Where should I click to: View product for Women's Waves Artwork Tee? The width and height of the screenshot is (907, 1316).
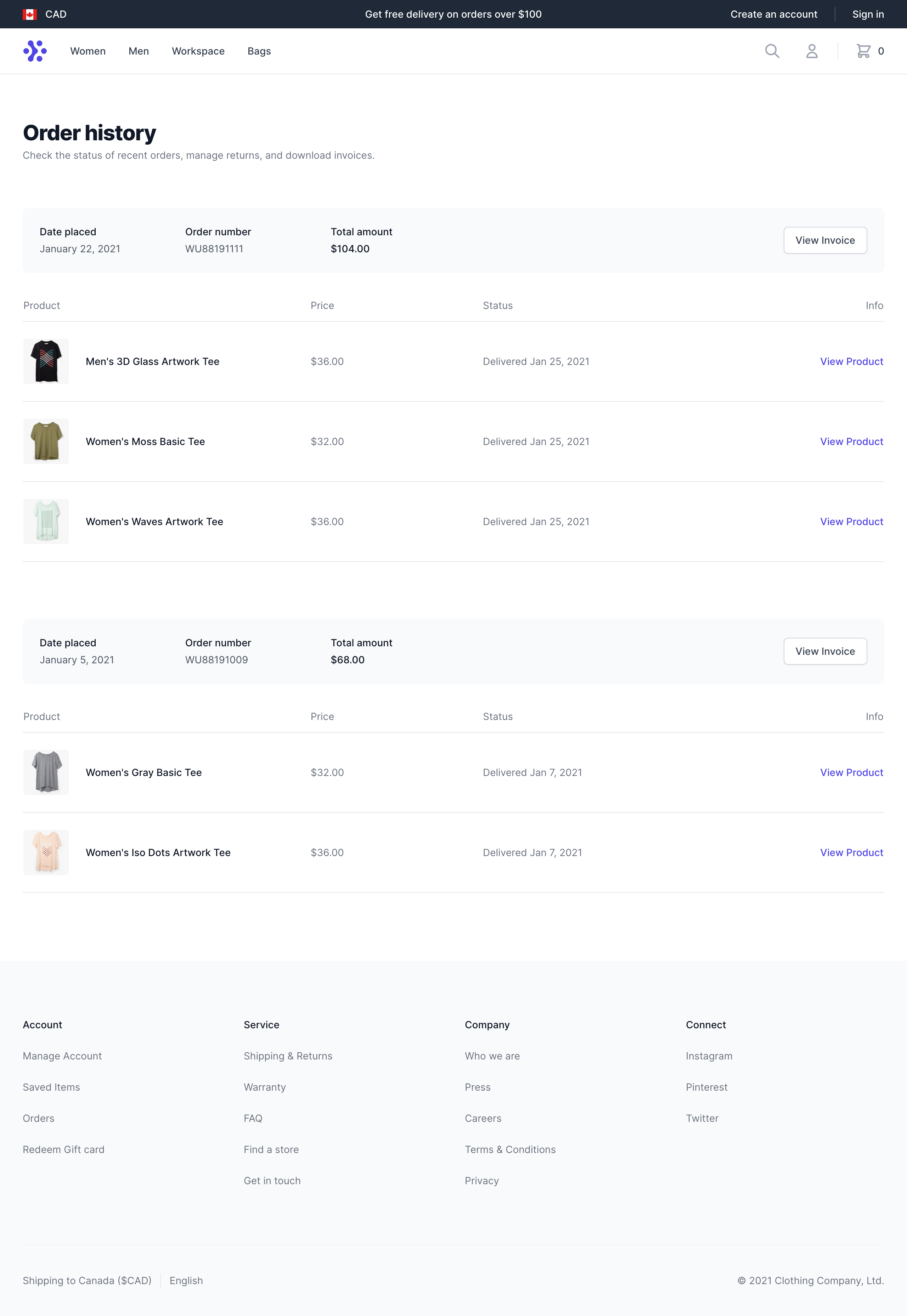pos(851,522)
